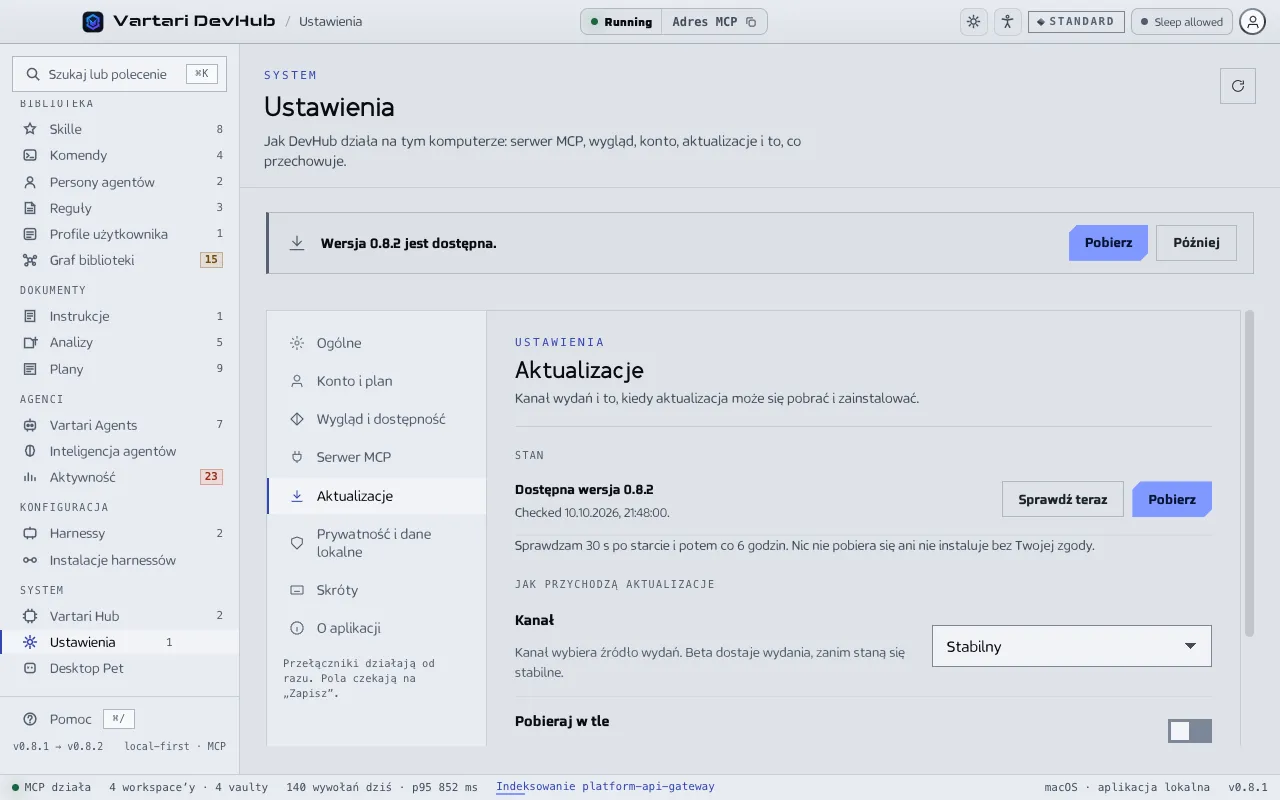Open Desktop Pet

[120, 668]
